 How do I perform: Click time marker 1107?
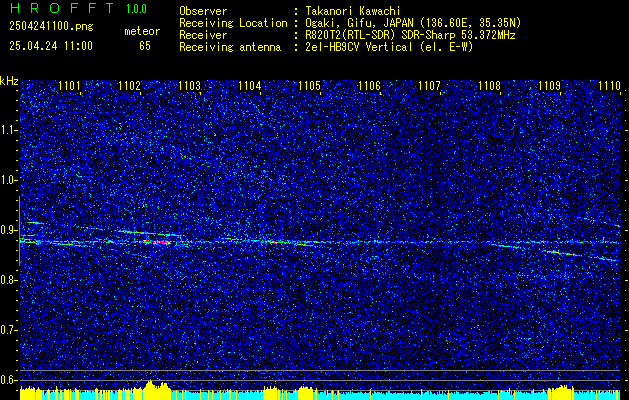coord(429,86)
